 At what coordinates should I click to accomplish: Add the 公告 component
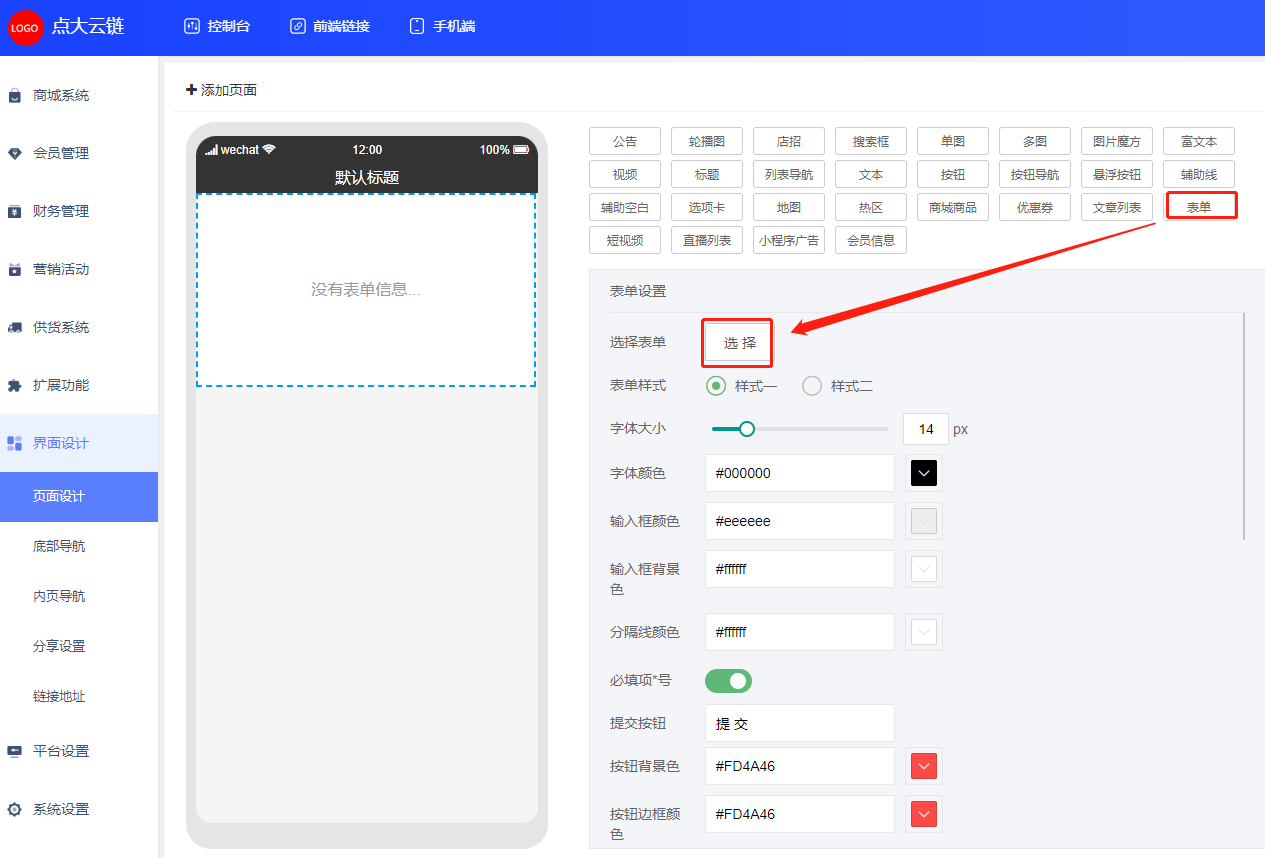(625, 142)
